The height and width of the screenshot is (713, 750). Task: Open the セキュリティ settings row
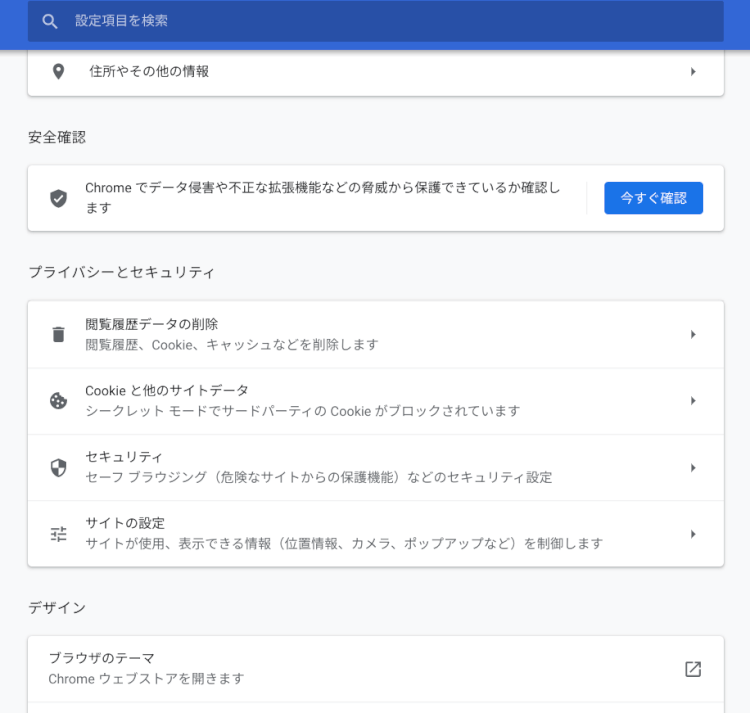[x=375, y=467]
